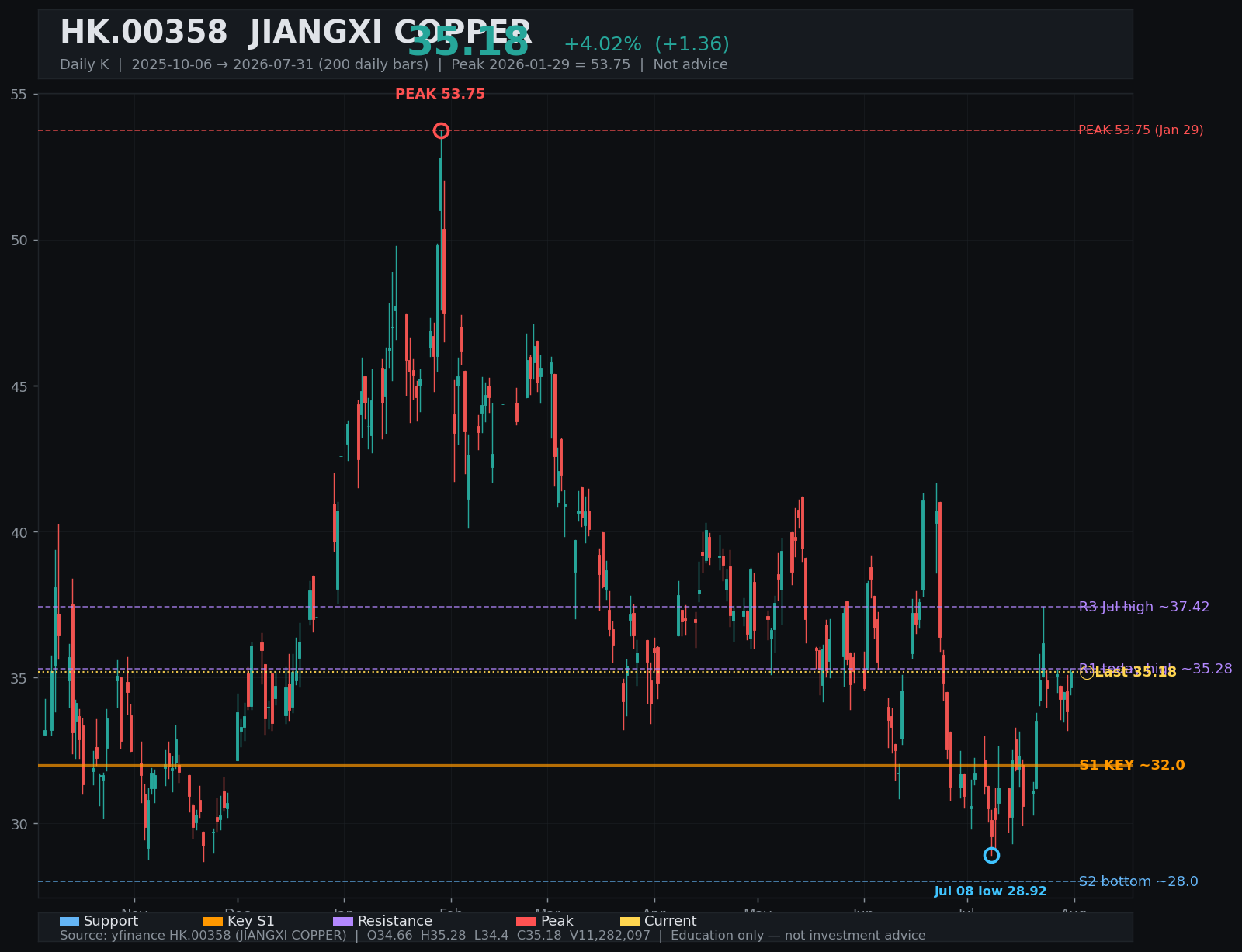Viewport: 1242px width, 952px height.
Task: Click the 'PEAK 53.75' annotation above the chart
Action: (x=440, y=94)
